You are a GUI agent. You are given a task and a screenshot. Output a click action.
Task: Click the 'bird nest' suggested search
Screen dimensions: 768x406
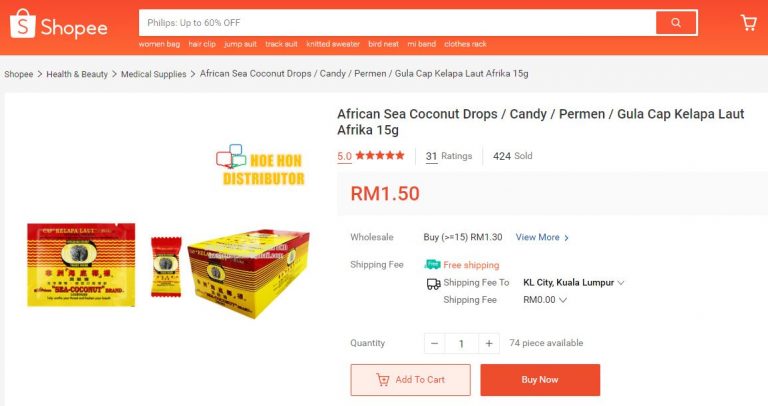(383, 45)
